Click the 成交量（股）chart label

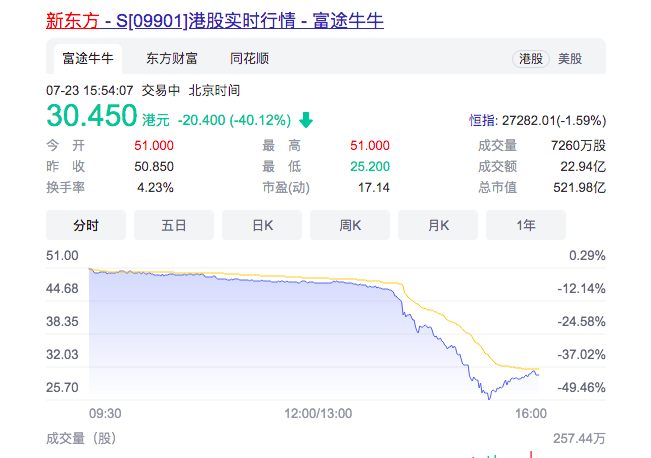click(81, 438)
